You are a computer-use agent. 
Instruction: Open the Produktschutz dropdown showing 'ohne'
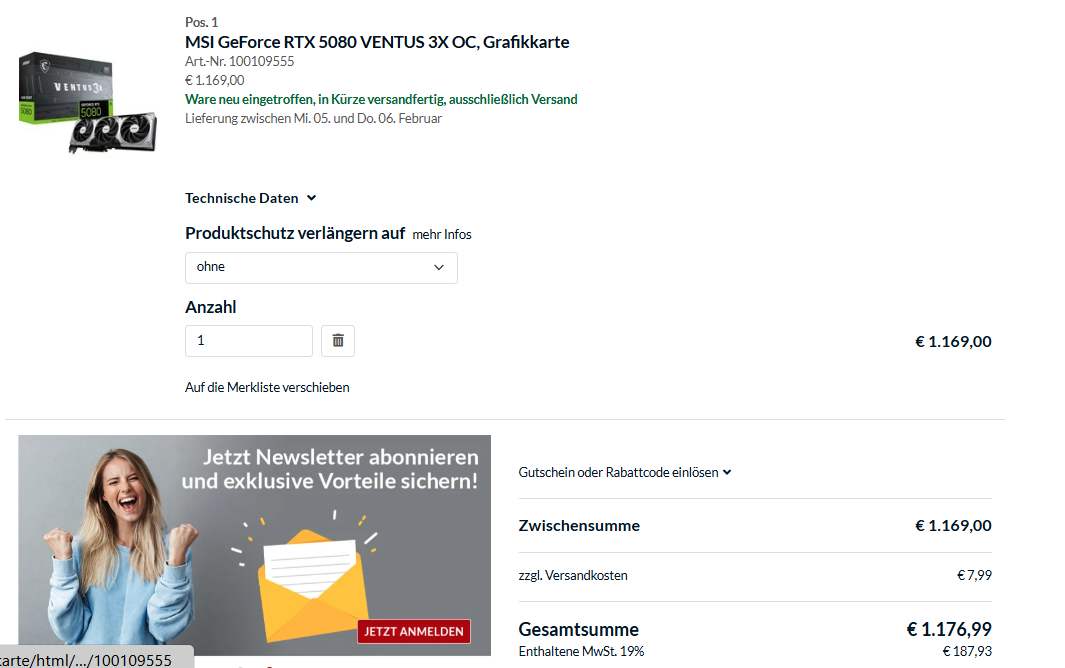320,267
